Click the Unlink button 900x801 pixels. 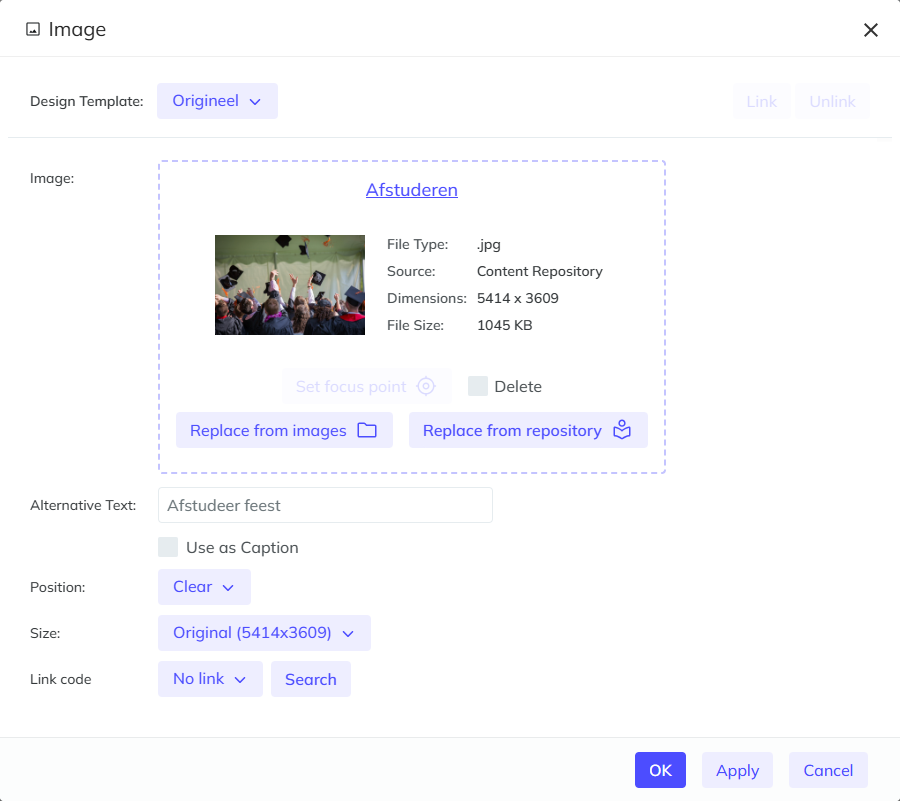(x=832, y=101)
